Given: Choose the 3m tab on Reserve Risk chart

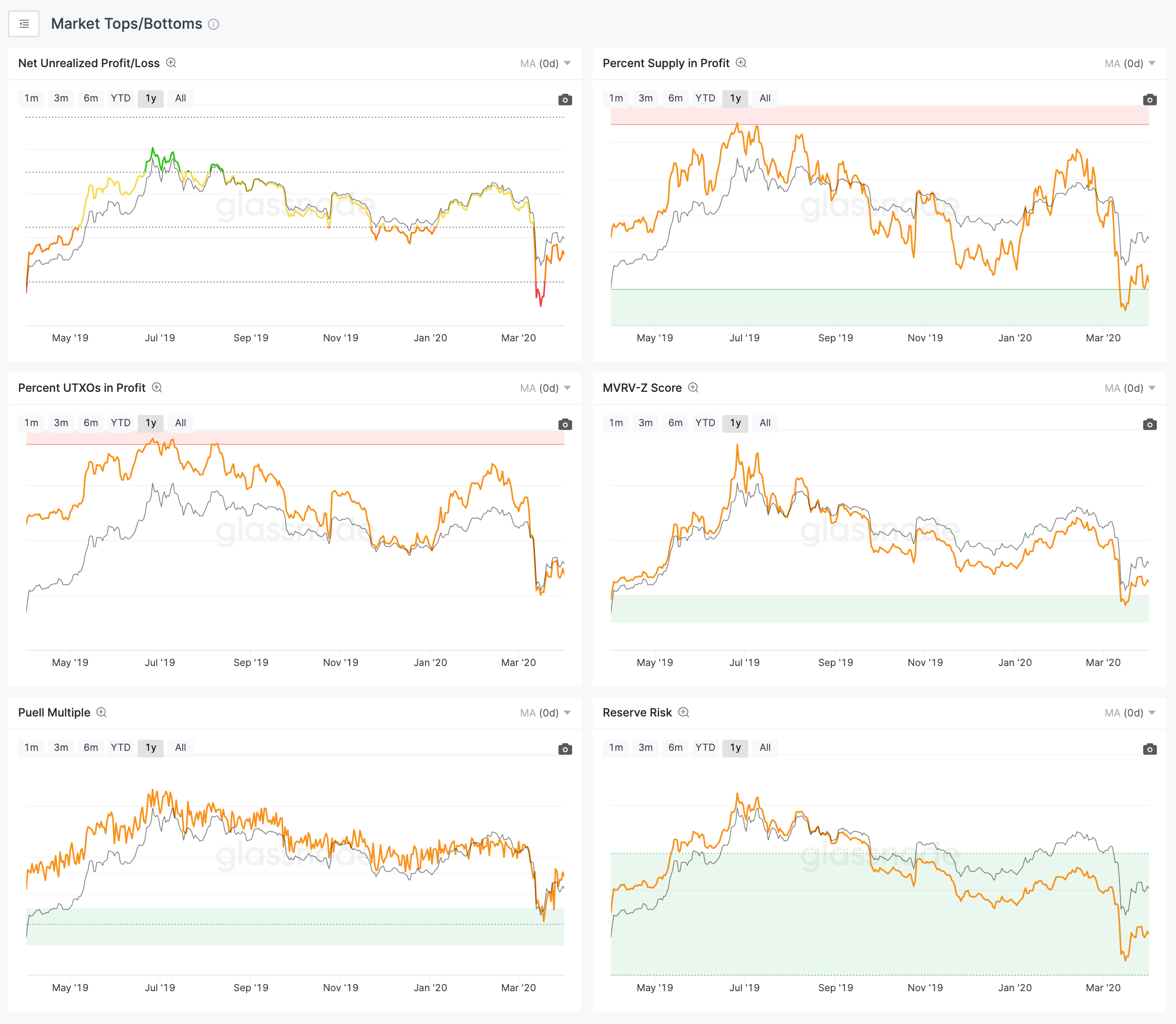Looking at the screenshot, I should [x=646, y=747].
